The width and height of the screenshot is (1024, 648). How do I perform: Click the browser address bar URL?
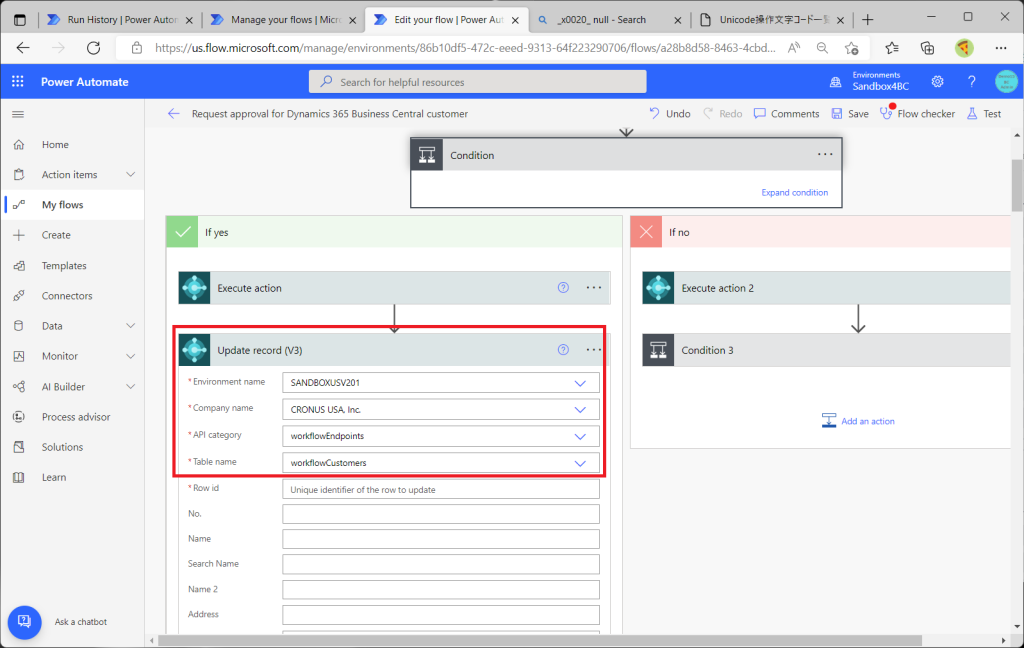pyautogui.click(x=465, y=48)
